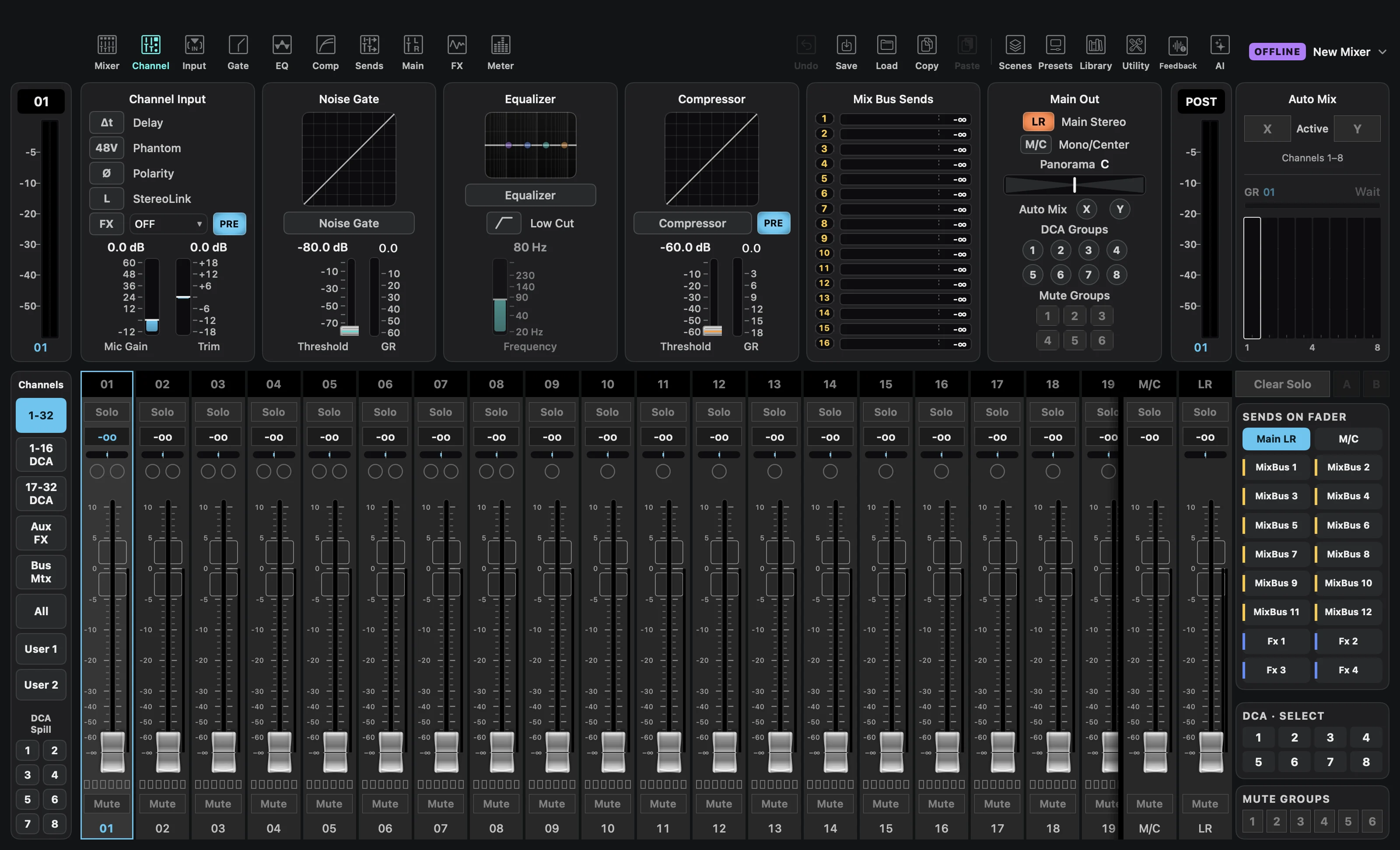Open the Presets icon
This screenshot has width=1400, height=850.
1056,45
